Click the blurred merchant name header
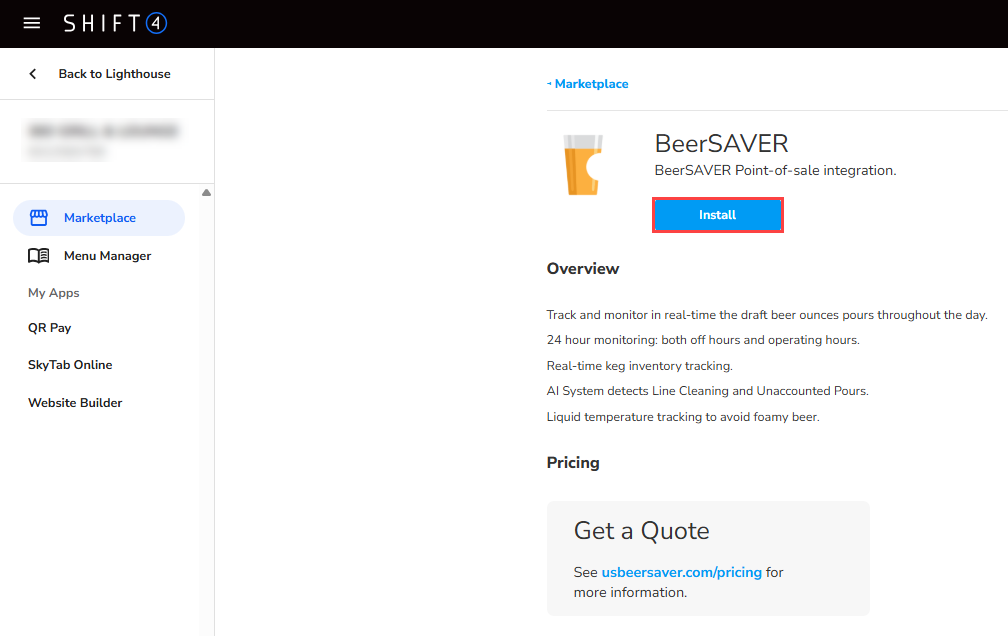1008x636 pixels. point(103,131)
